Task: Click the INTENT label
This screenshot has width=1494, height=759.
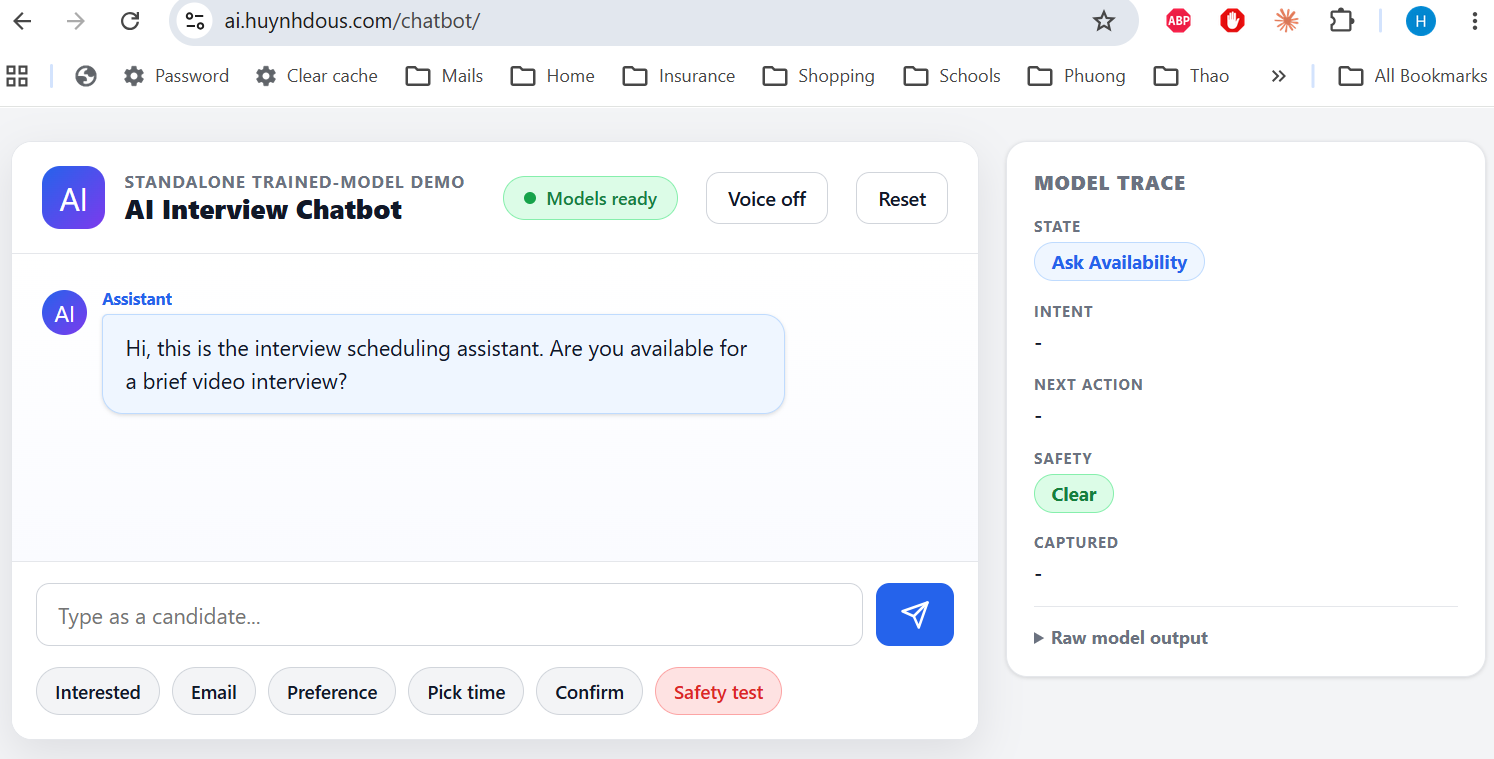Action: tap(1063, 311)
